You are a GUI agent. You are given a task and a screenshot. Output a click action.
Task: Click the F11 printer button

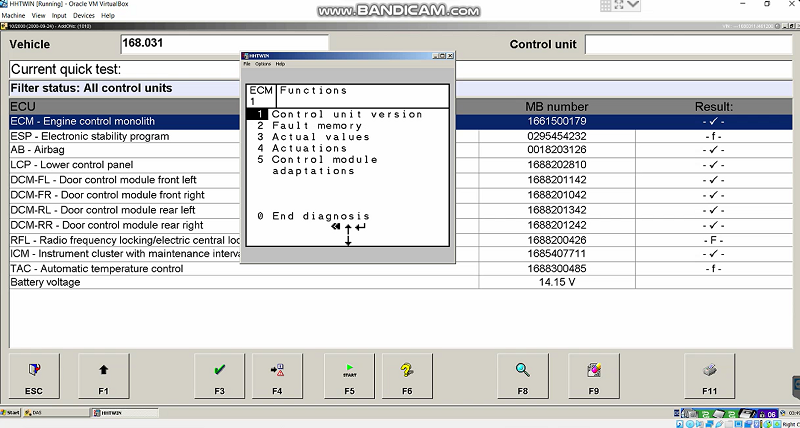710,376
